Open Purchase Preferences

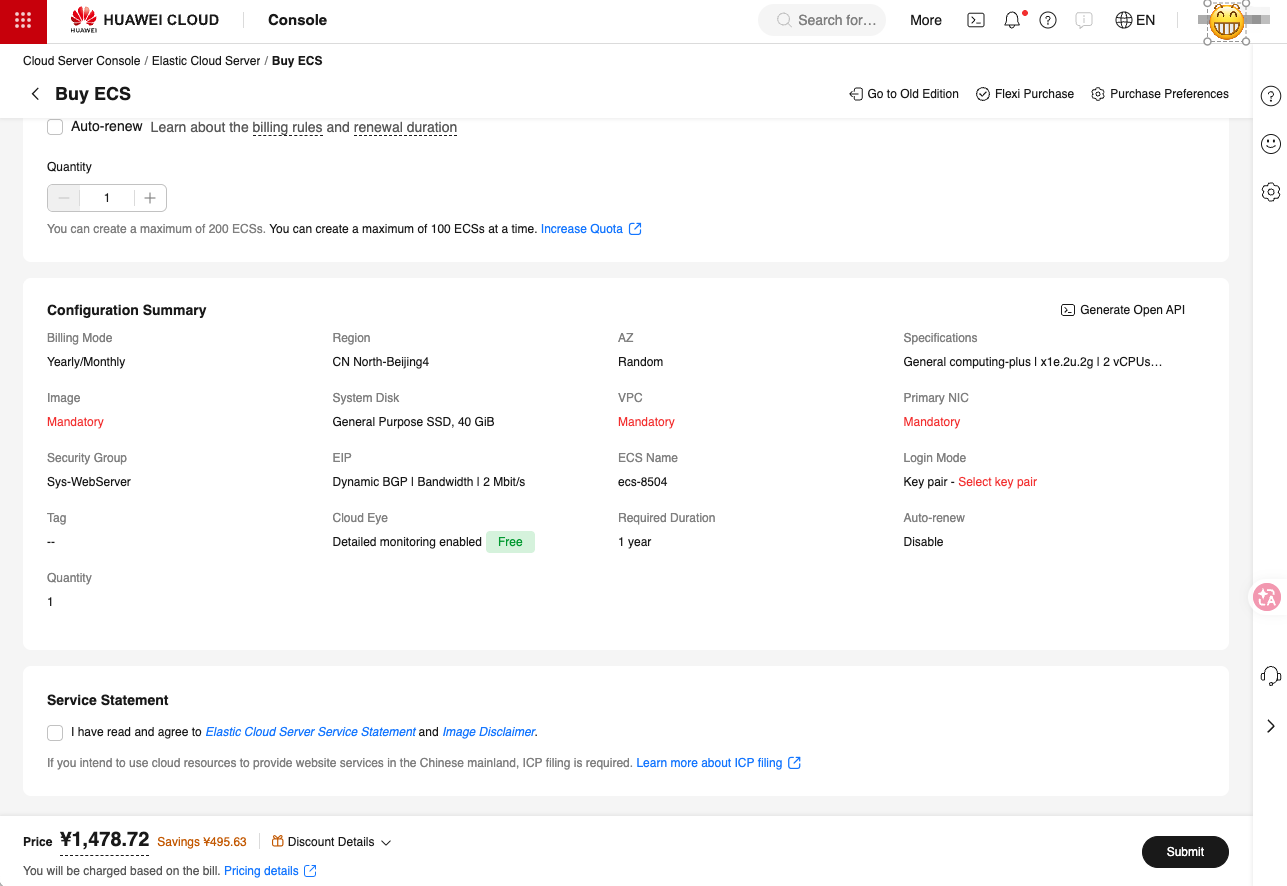coord(1160,94)
